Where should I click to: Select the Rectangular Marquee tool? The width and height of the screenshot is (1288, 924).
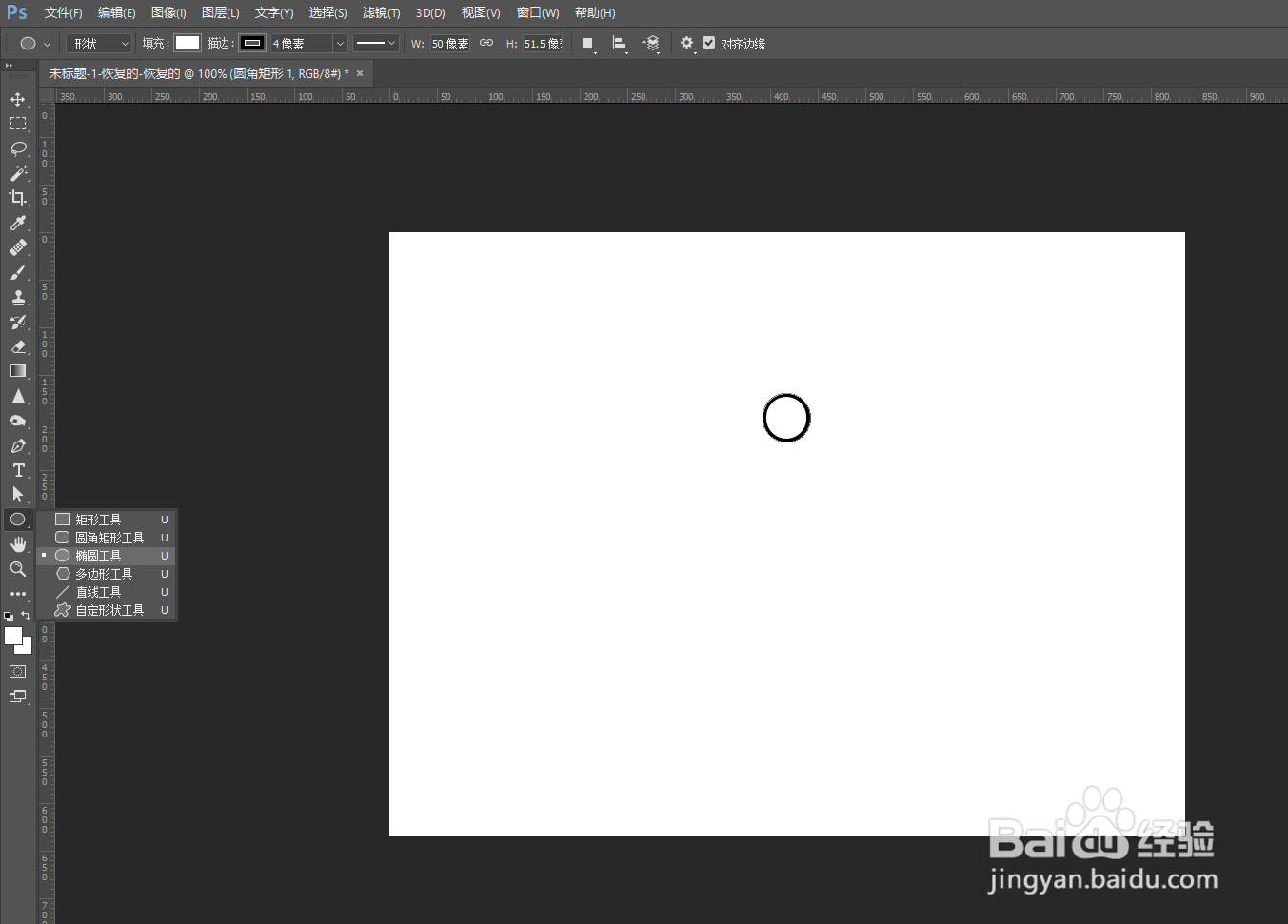click(17, 124)
